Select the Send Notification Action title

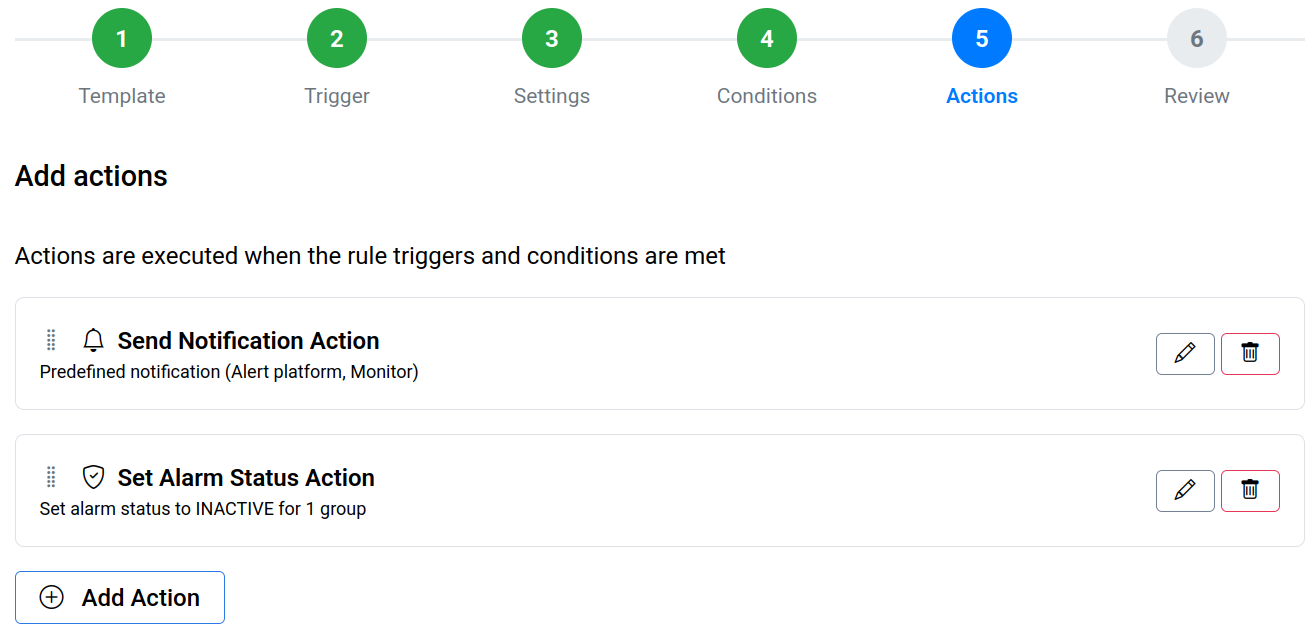tap(248, 341)
